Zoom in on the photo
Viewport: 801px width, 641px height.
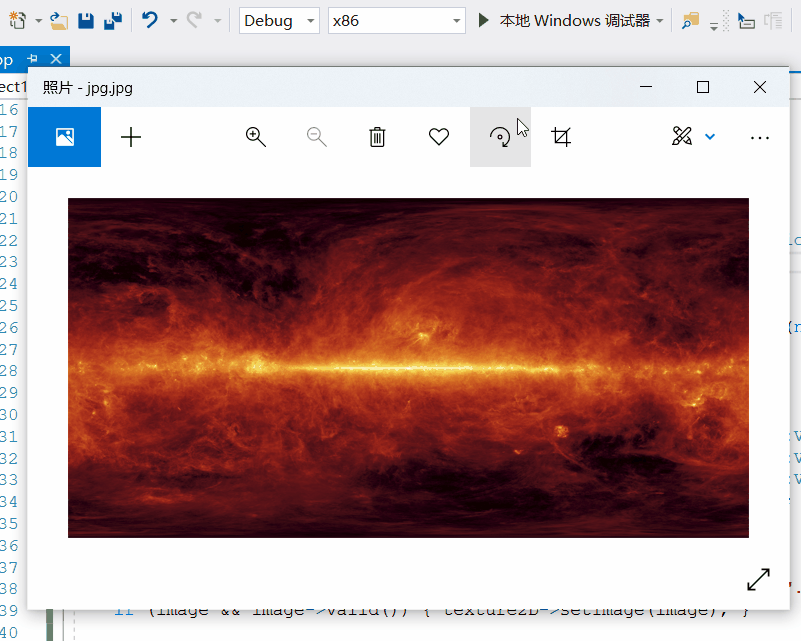(x=255, y=137)
